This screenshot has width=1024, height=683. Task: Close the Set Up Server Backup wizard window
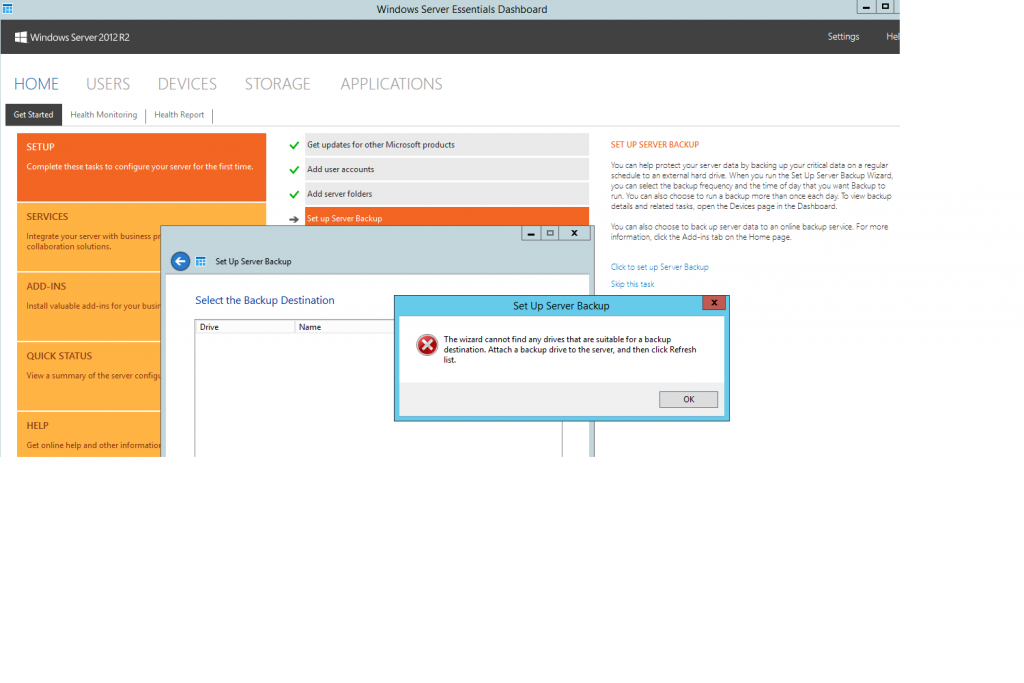[574, 233]
